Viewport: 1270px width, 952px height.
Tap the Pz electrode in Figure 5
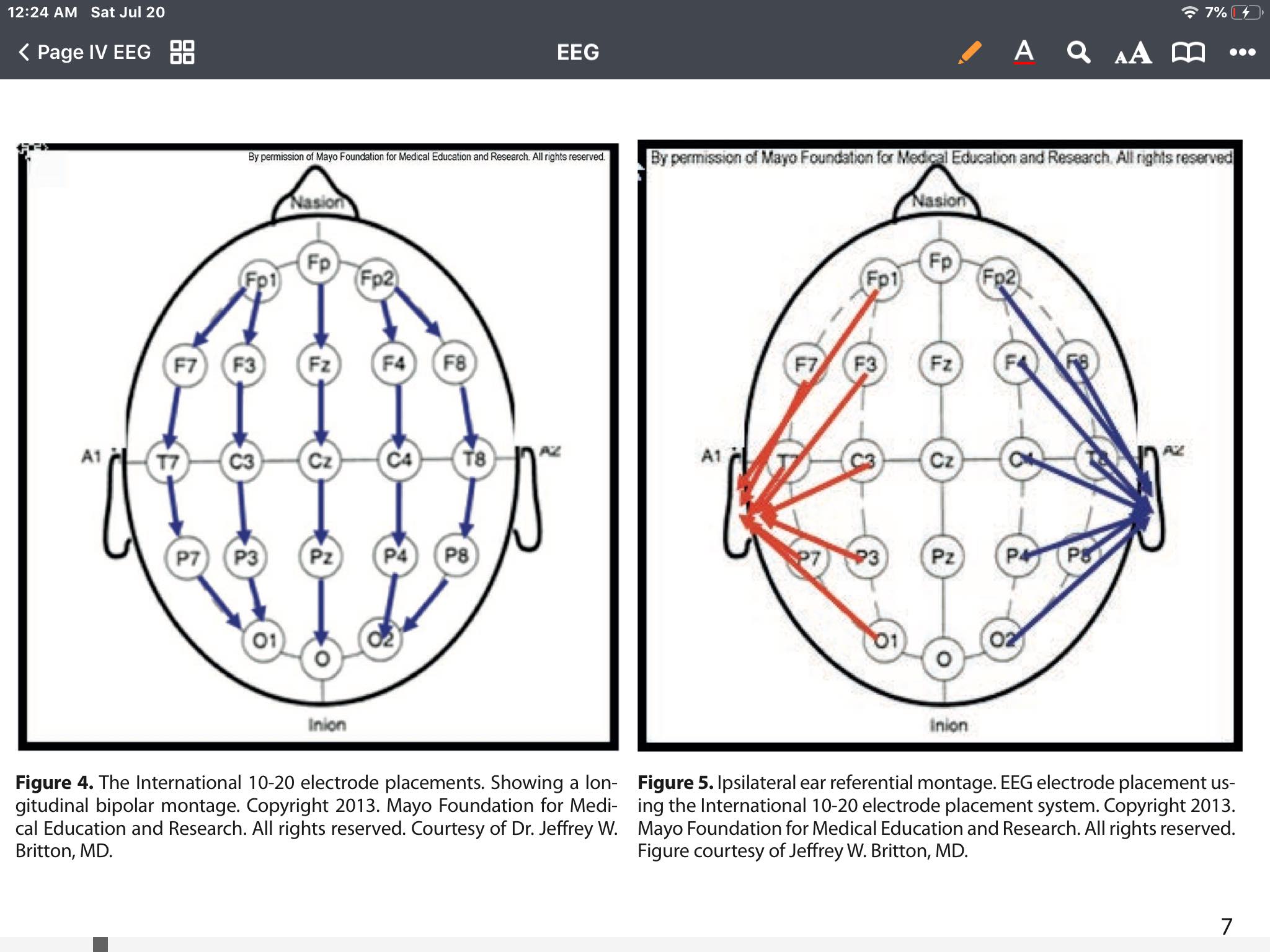pyautogui.click(x=943, y=556)
